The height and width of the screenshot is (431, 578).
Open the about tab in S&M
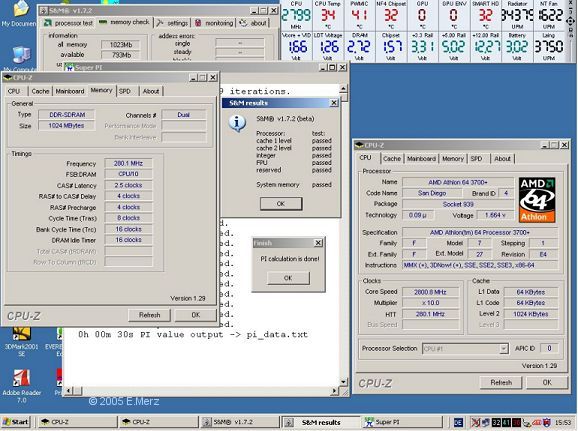click(253, 23)
